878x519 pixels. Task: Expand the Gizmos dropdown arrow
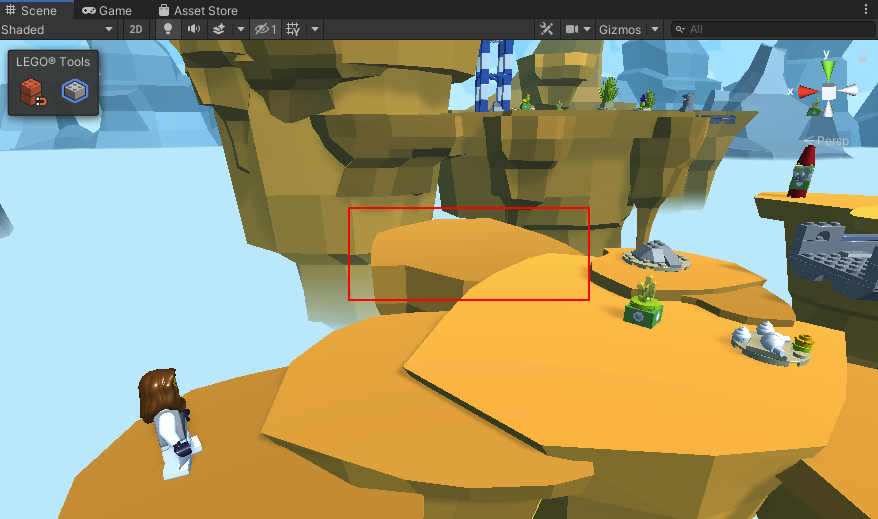pos(655,29)
